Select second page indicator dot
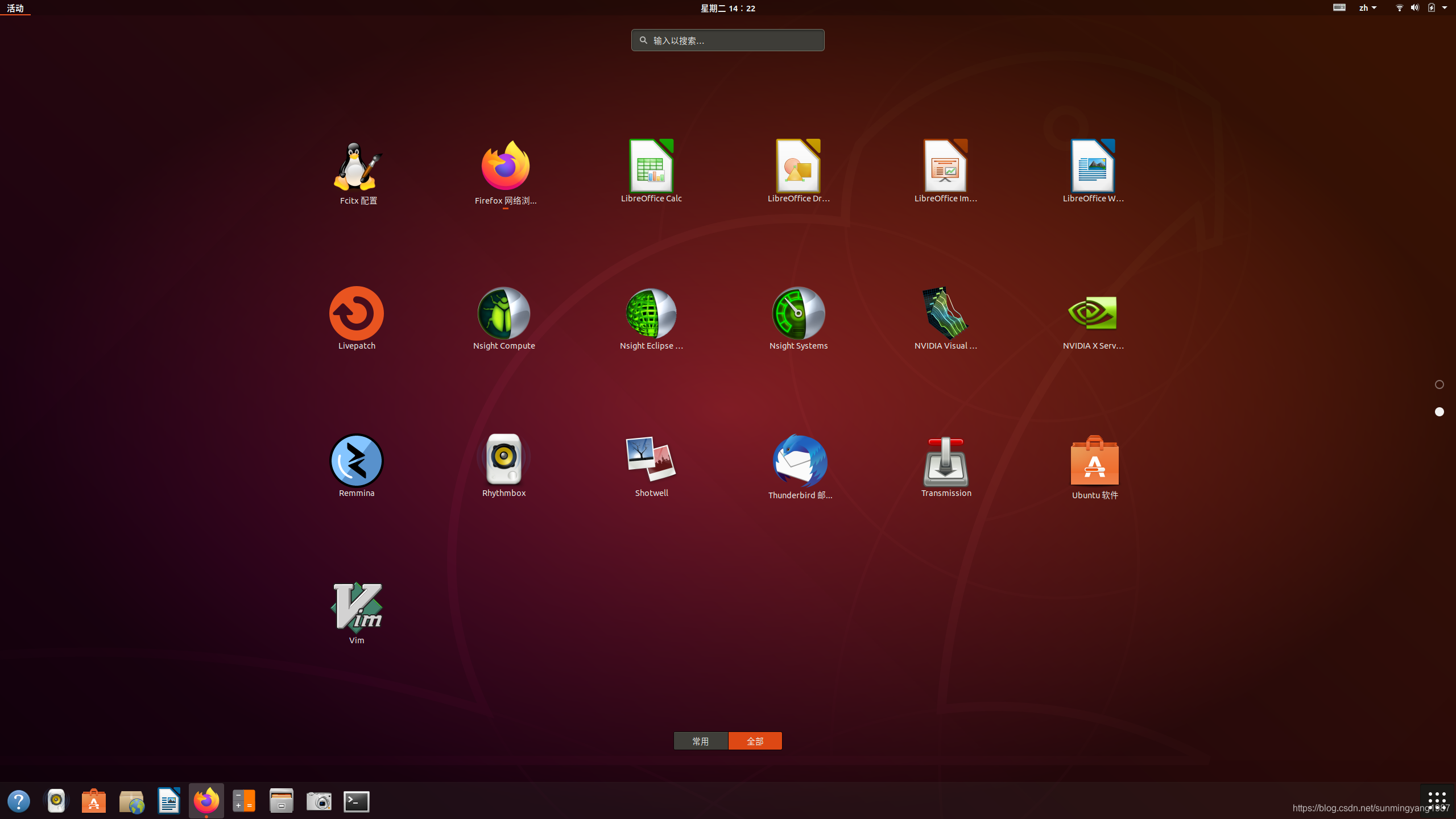The height and width of the screenshot is (819, 1456). [1440, 412]
